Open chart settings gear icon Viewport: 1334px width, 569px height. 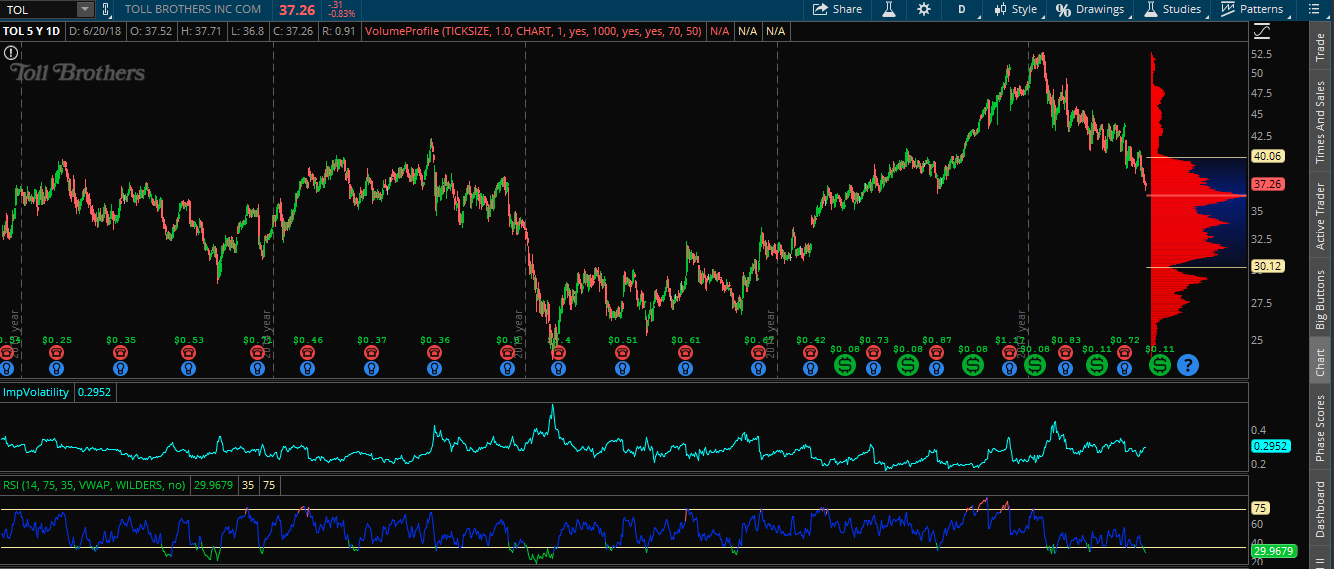click(x=924, y=9)
